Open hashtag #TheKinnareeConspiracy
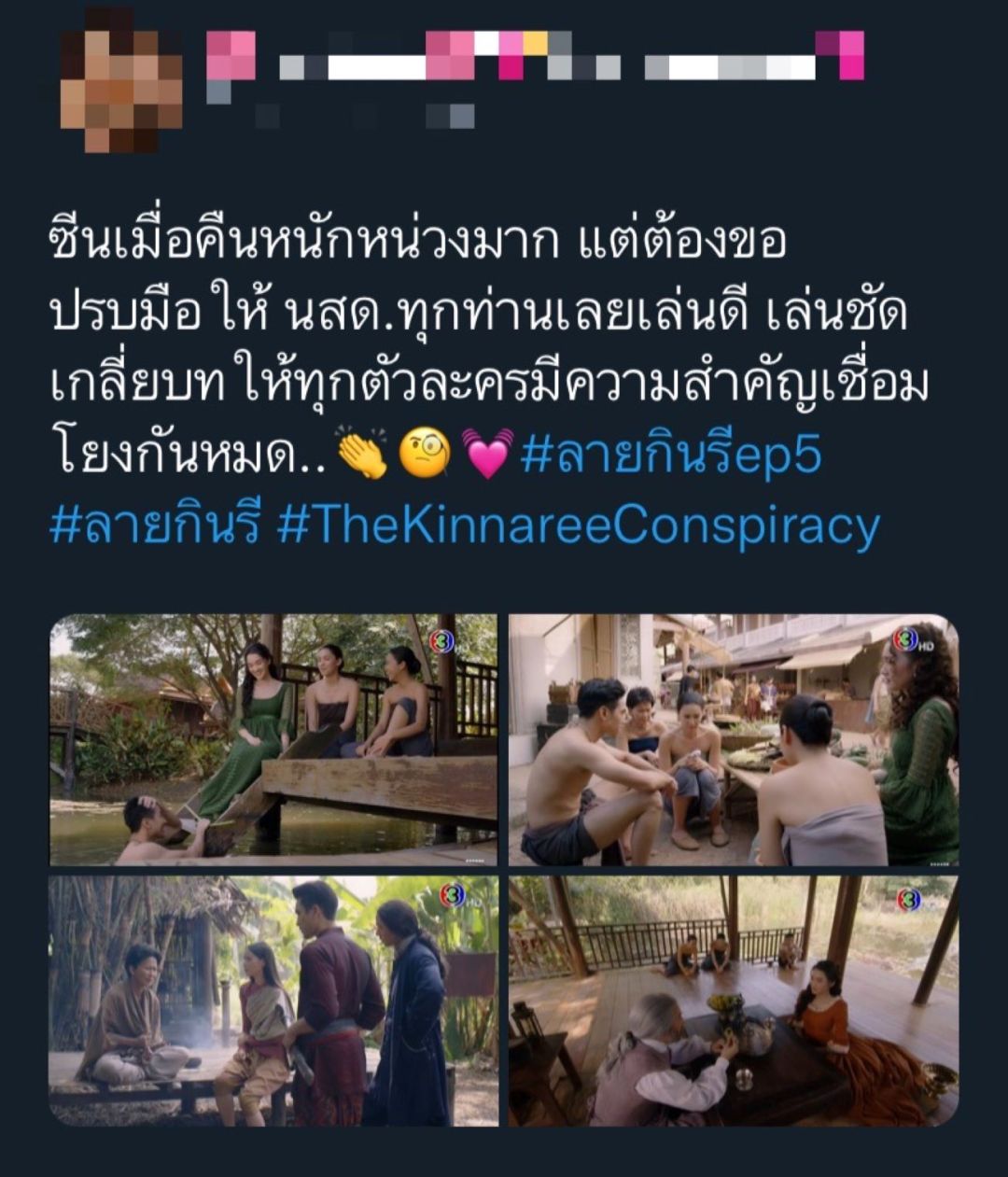This screenshot has height=1177, width=1008. click(x=579, y=526)
